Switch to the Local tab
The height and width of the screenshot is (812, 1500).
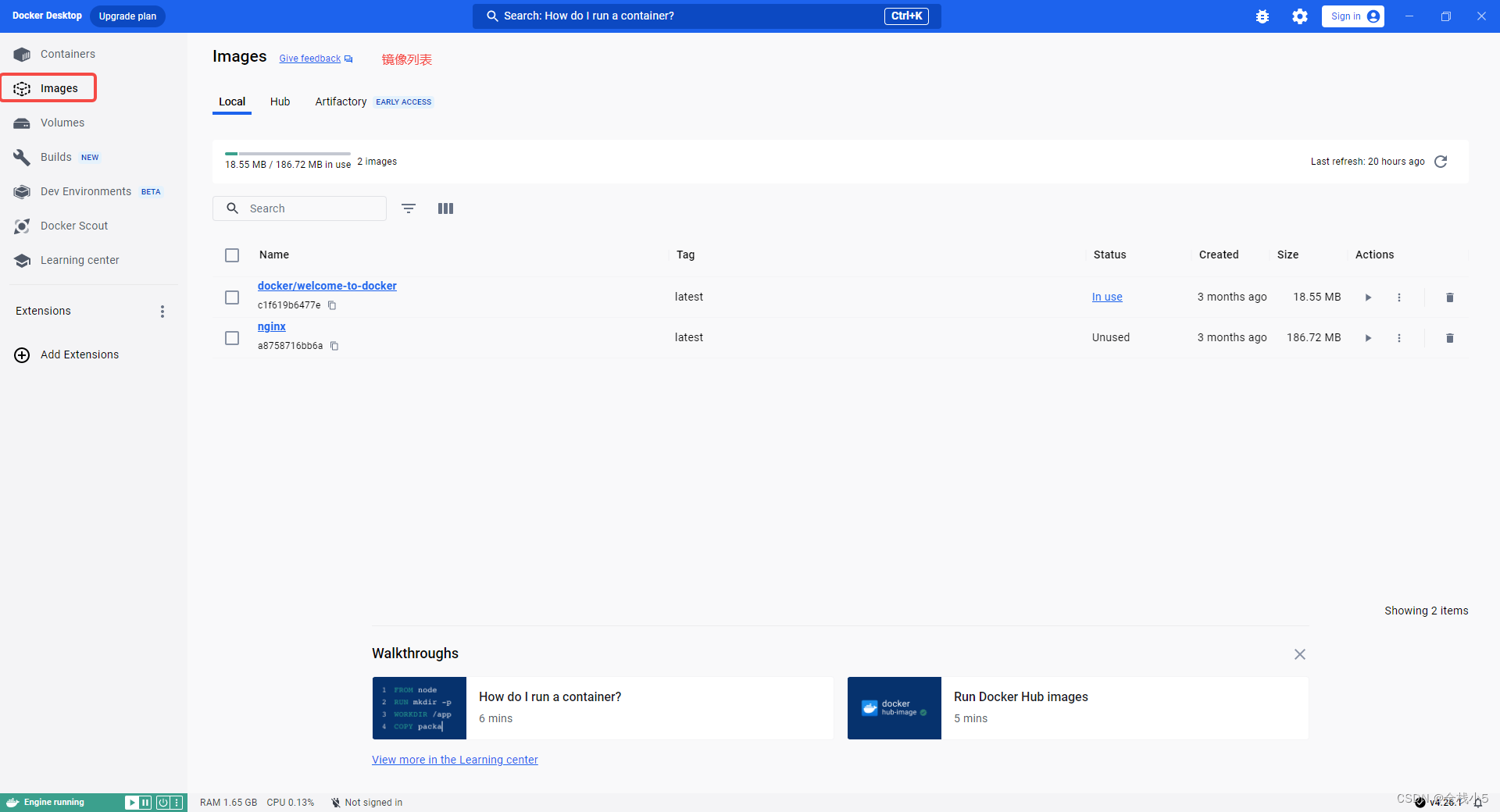(x=232, y=101)
